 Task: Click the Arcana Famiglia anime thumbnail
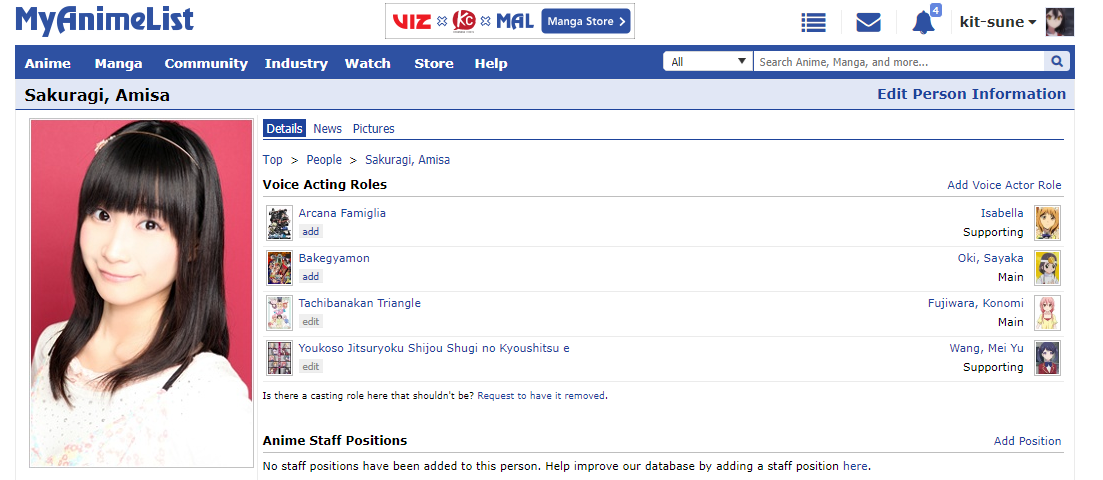click(x=279, y=222)
